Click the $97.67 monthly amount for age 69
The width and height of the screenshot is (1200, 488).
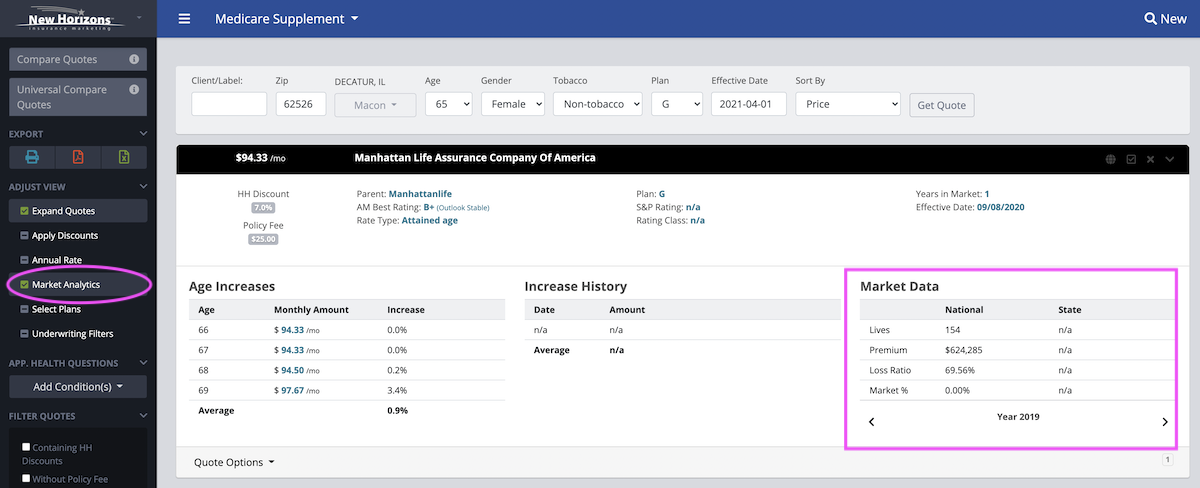point(297,390)
